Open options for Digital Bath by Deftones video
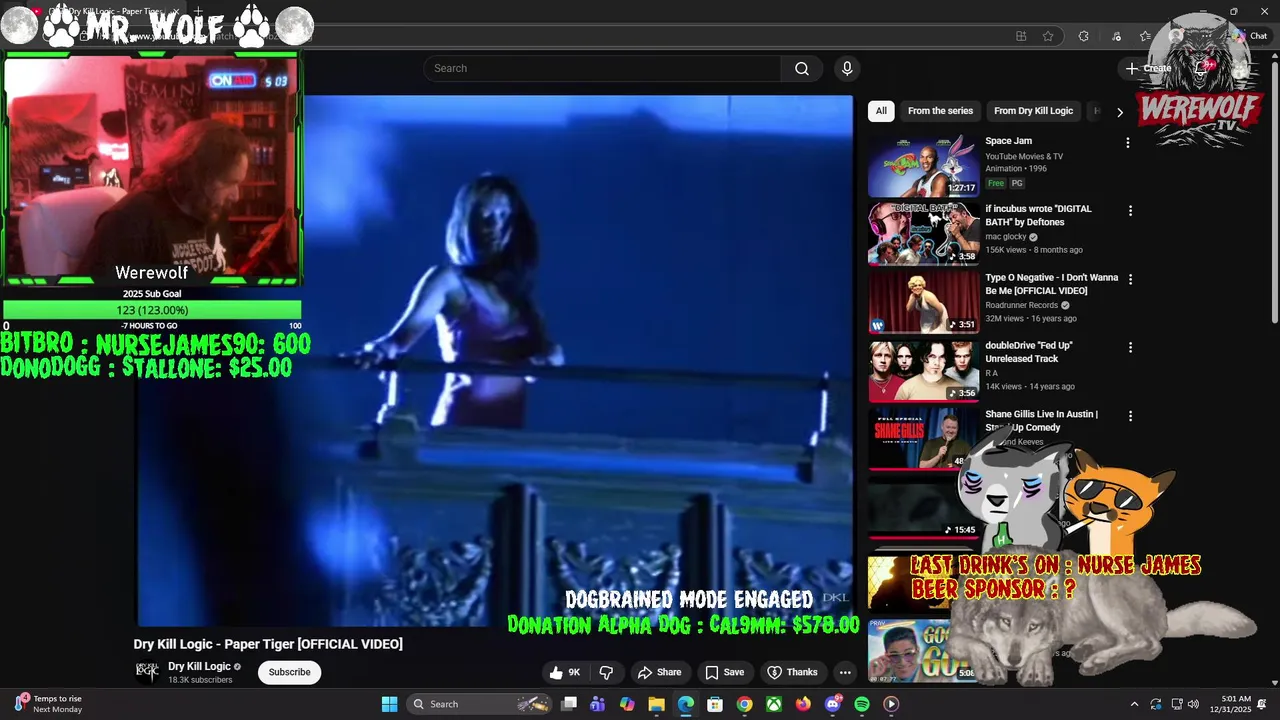Screen dimensions: 1280x720 [x=1130, y=211]
